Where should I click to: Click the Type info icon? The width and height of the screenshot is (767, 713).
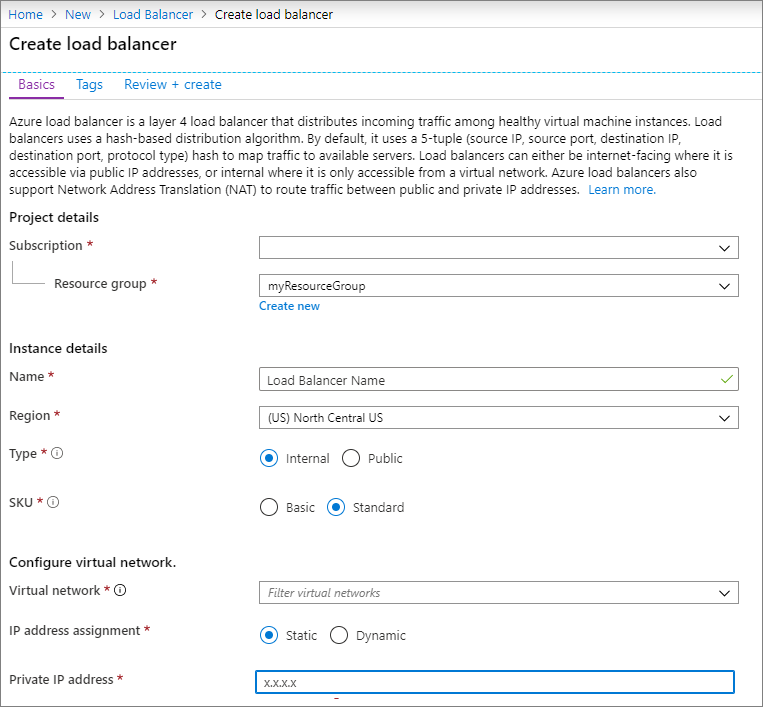(57, 453)
